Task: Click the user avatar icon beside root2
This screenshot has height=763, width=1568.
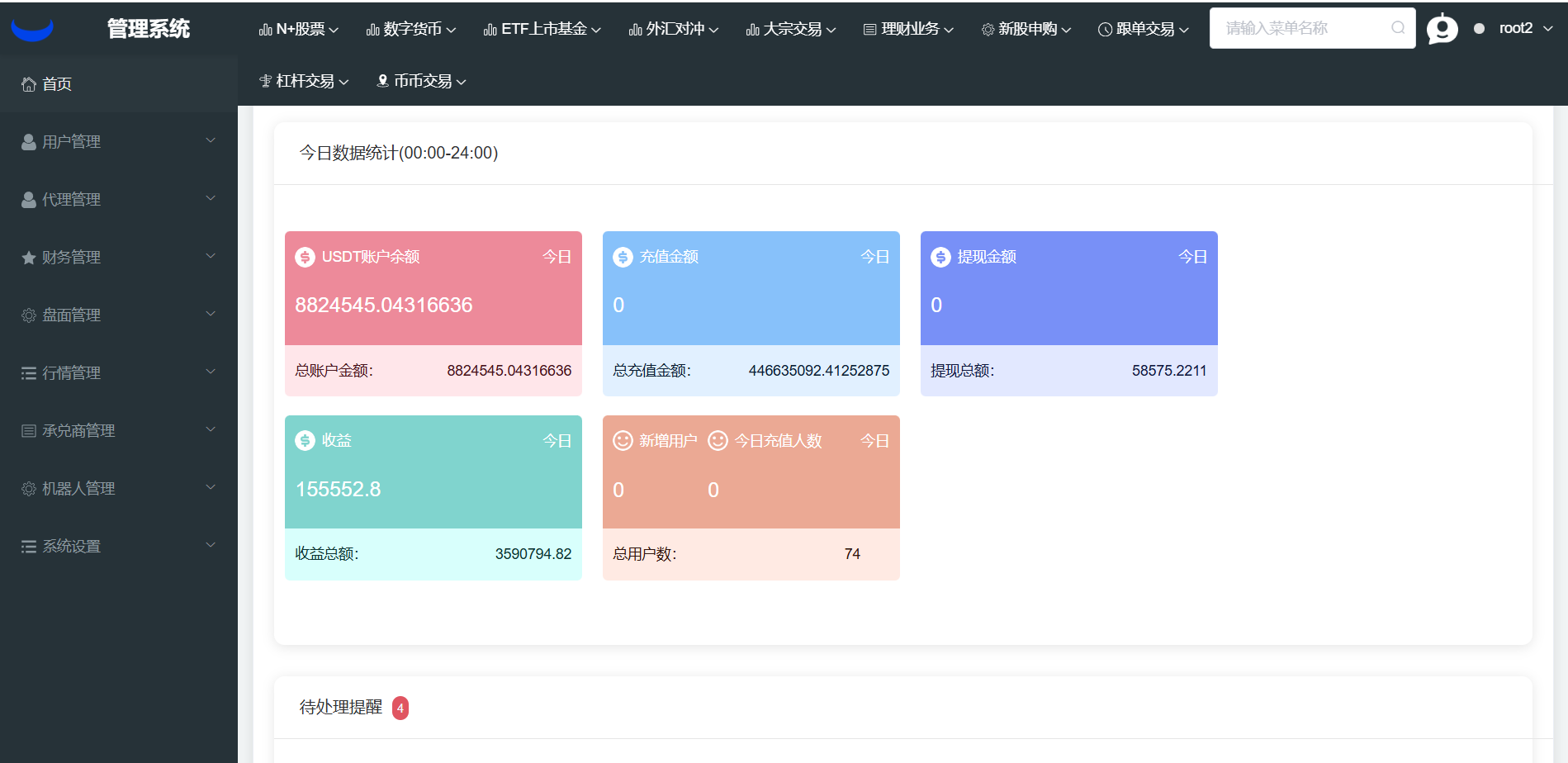Action: 1442,29
